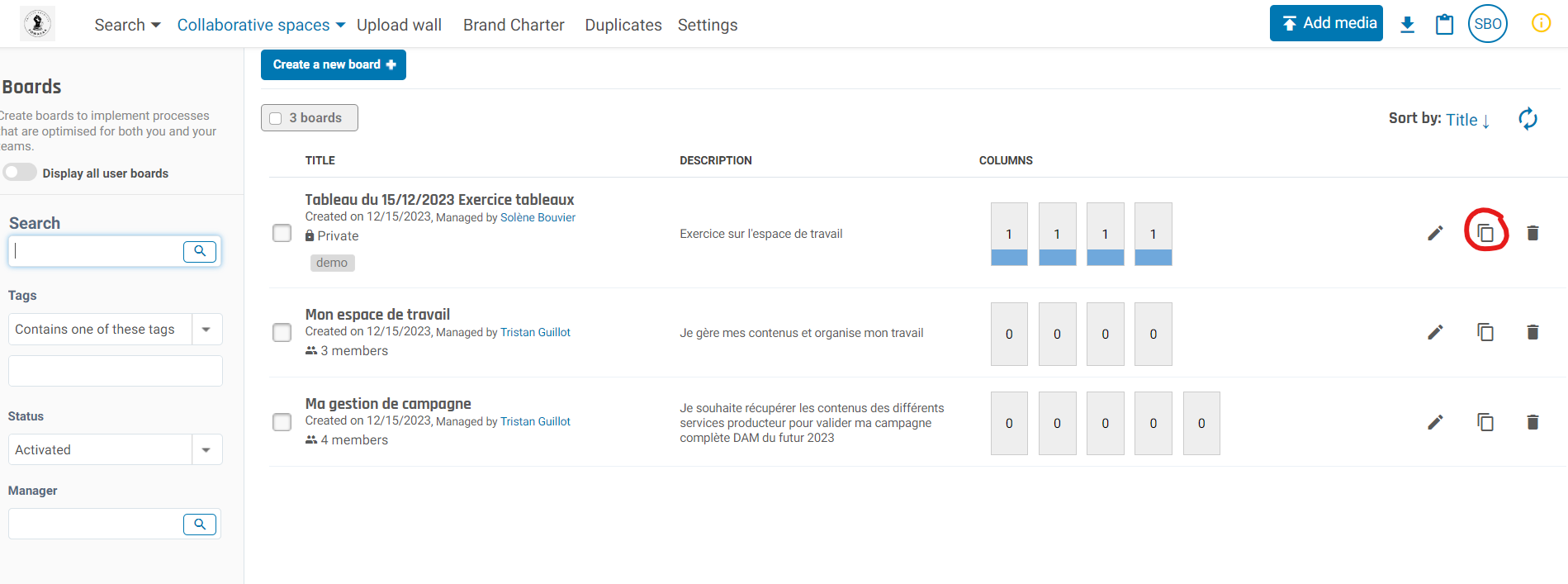Viewport: 1568px width, 584px height.
Task: Open the clipboard icon in header
Action: tap(1444, 25)
